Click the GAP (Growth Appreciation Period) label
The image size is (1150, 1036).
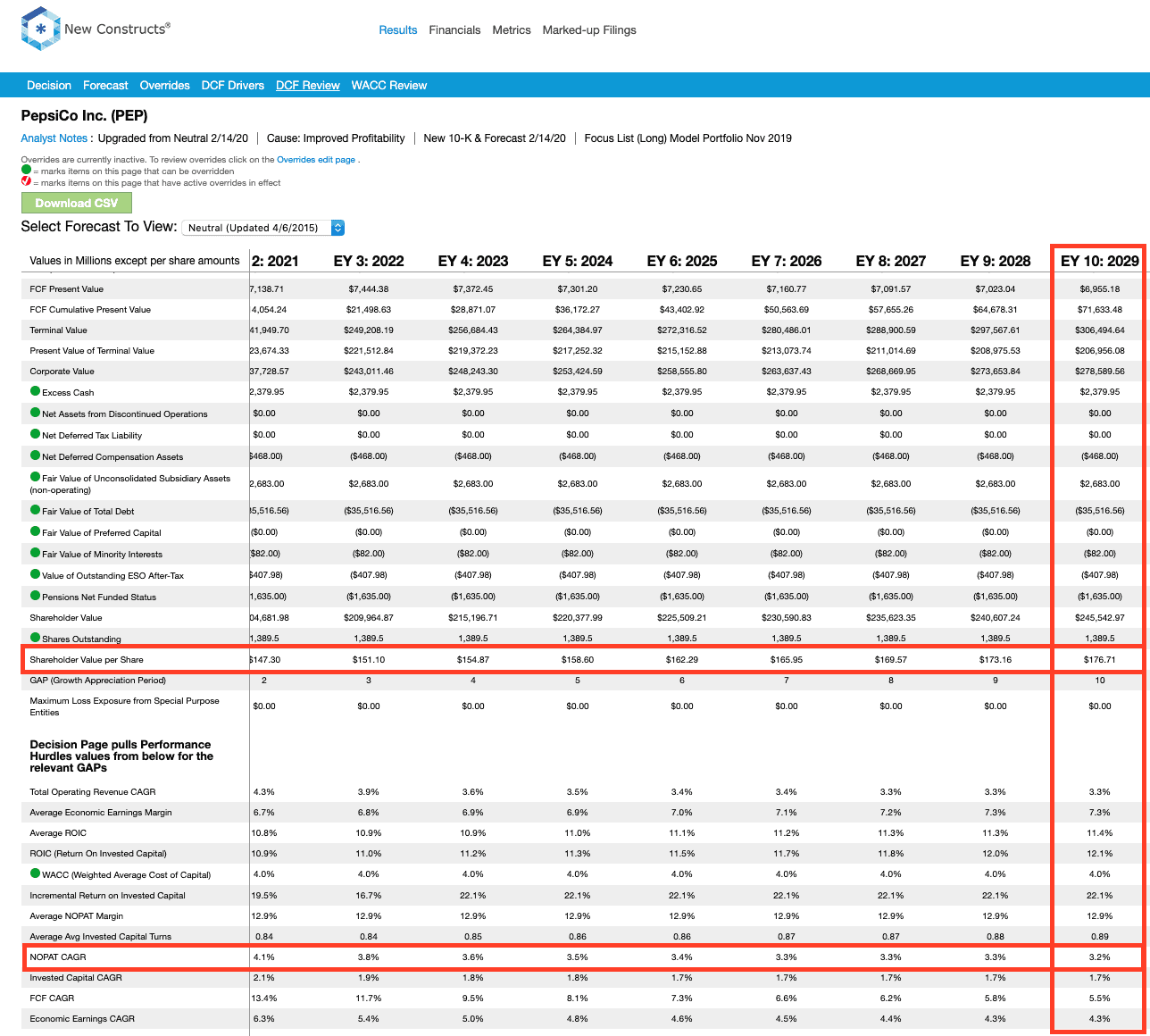point(98,681)
